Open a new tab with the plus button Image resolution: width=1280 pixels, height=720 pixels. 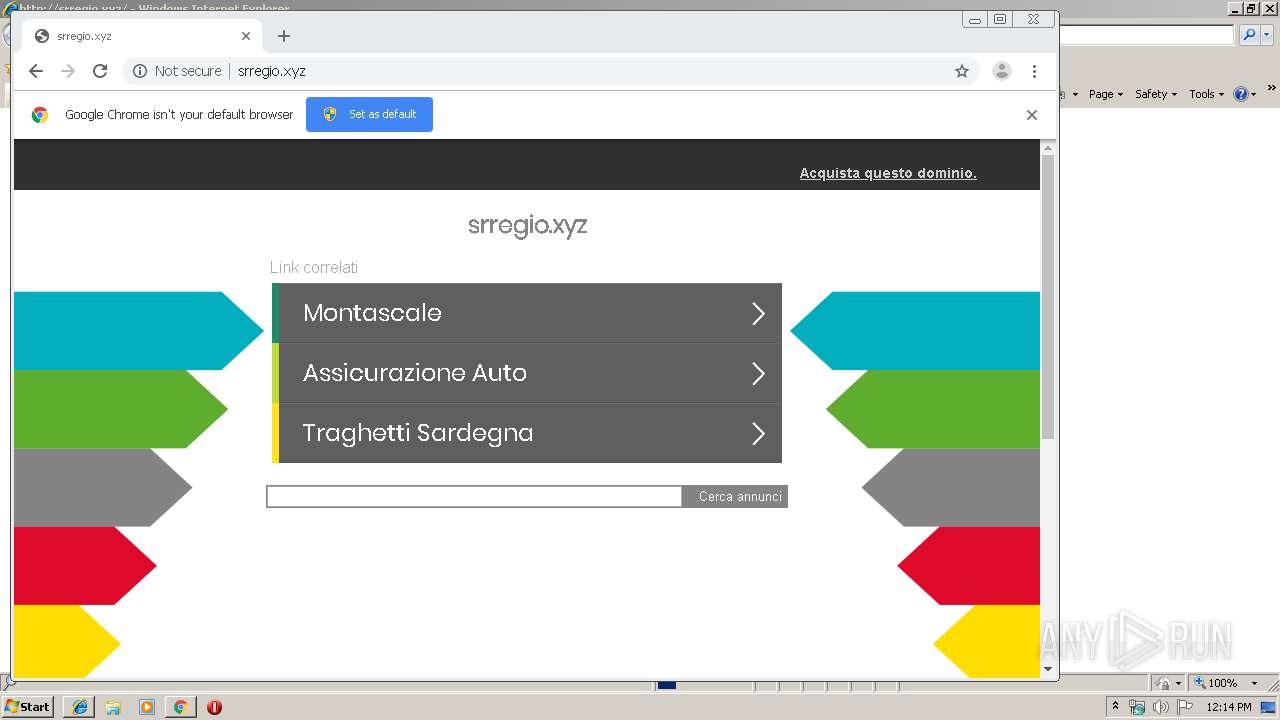click(284, 36)
